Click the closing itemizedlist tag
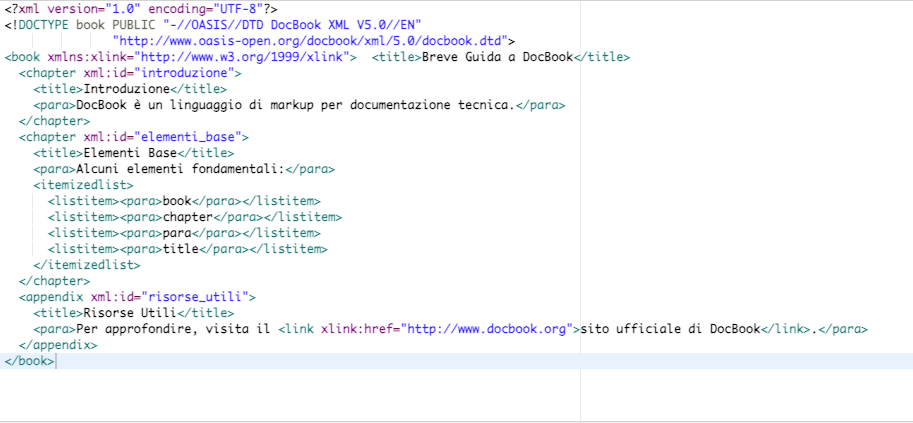913x423 pixels. (x=87, y=265)
